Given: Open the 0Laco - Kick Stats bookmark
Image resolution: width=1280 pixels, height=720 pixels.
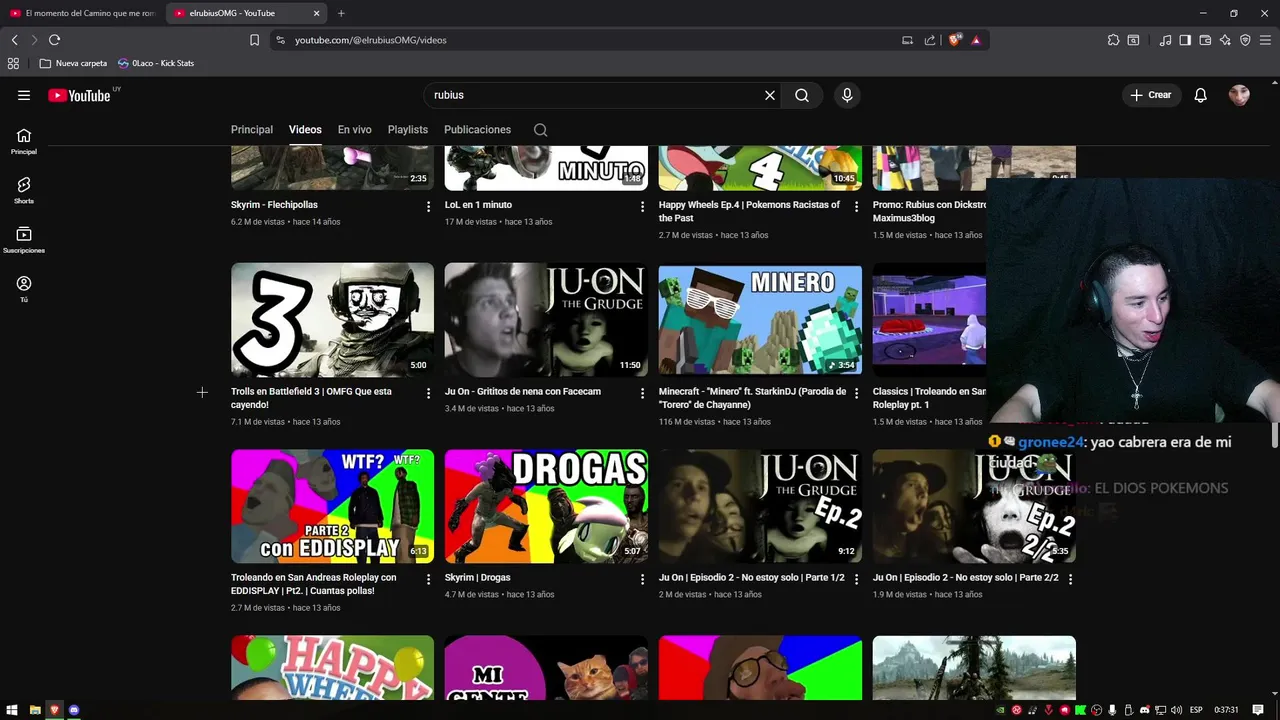Looking at the screenshot, I should [156, 63].
